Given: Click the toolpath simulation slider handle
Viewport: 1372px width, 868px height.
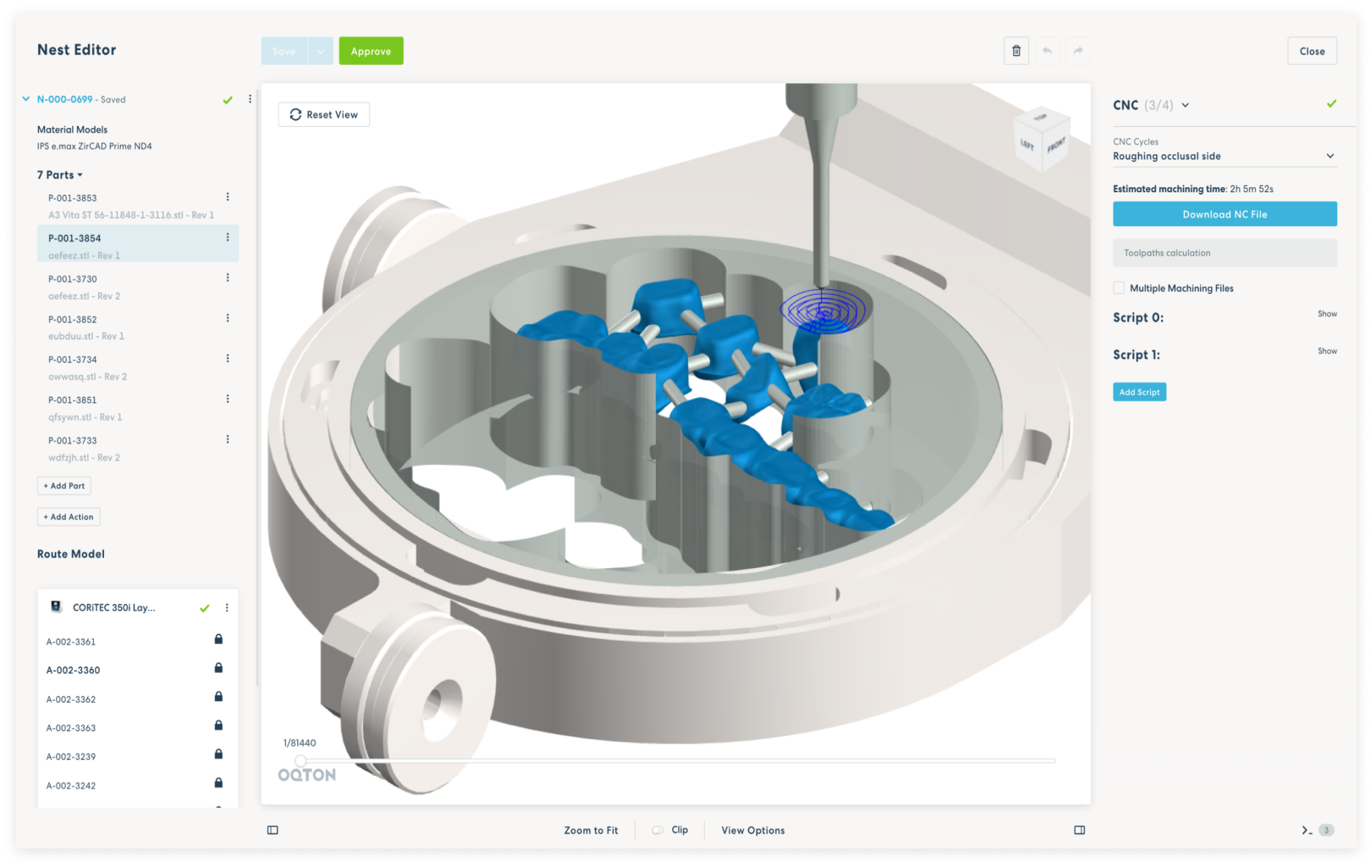Looking at the screenshot, I should (x=301, y=760).
